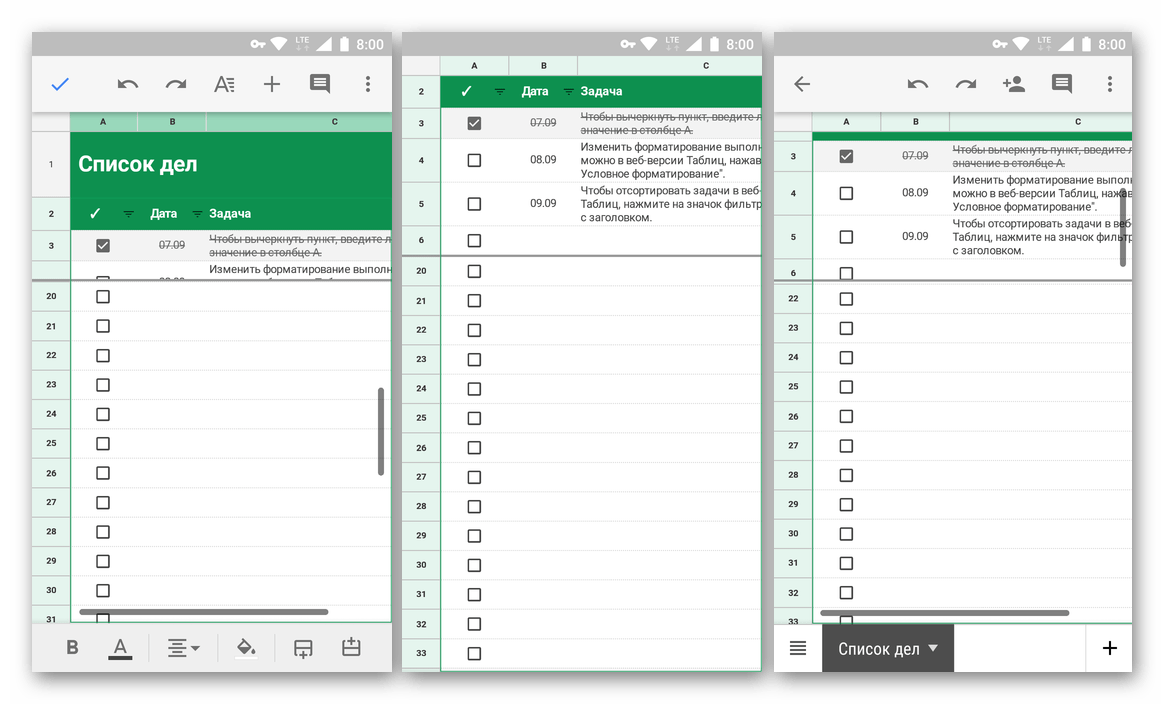Toggle Bold in the bottom formatting bar
This screenshot has height=704, width=1164.
(72, 647)
